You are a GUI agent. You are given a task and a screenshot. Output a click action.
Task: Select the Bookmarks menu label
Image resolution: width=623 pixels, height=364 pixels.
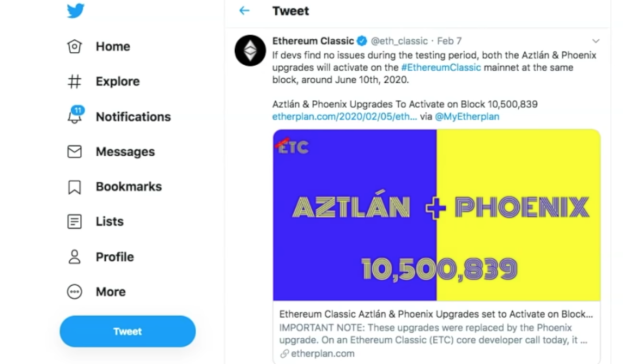(129, 187)
